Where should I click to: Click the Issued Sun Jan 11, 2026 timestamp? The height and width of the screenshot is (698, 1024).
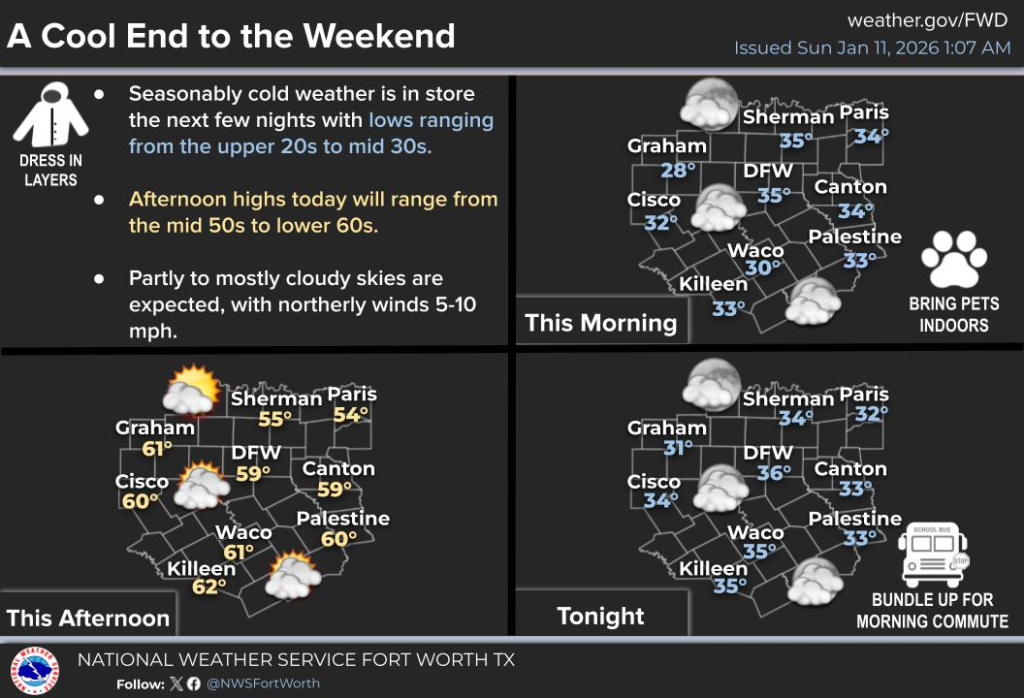click(x=872, y=48)
